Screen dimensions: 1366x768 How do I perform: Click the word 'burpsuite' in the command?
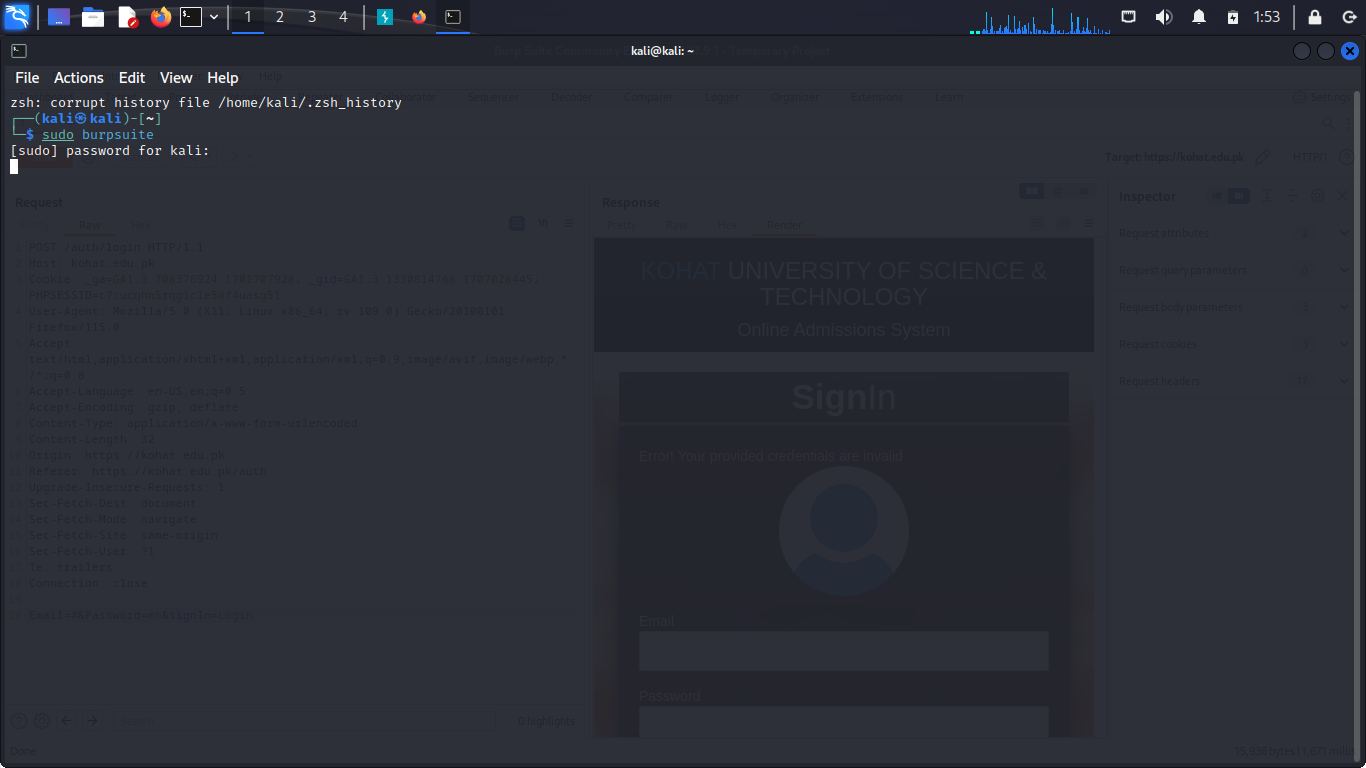pos(118,134)
